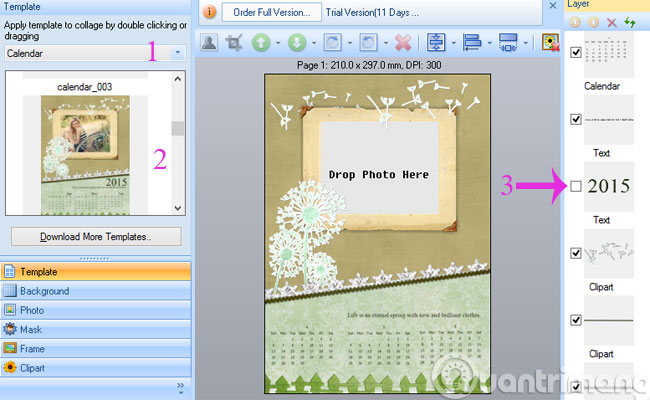Click the green move down arrow icon
Image resolution: width=650 pixels, height=400 pixels.
tap(297, 43)
